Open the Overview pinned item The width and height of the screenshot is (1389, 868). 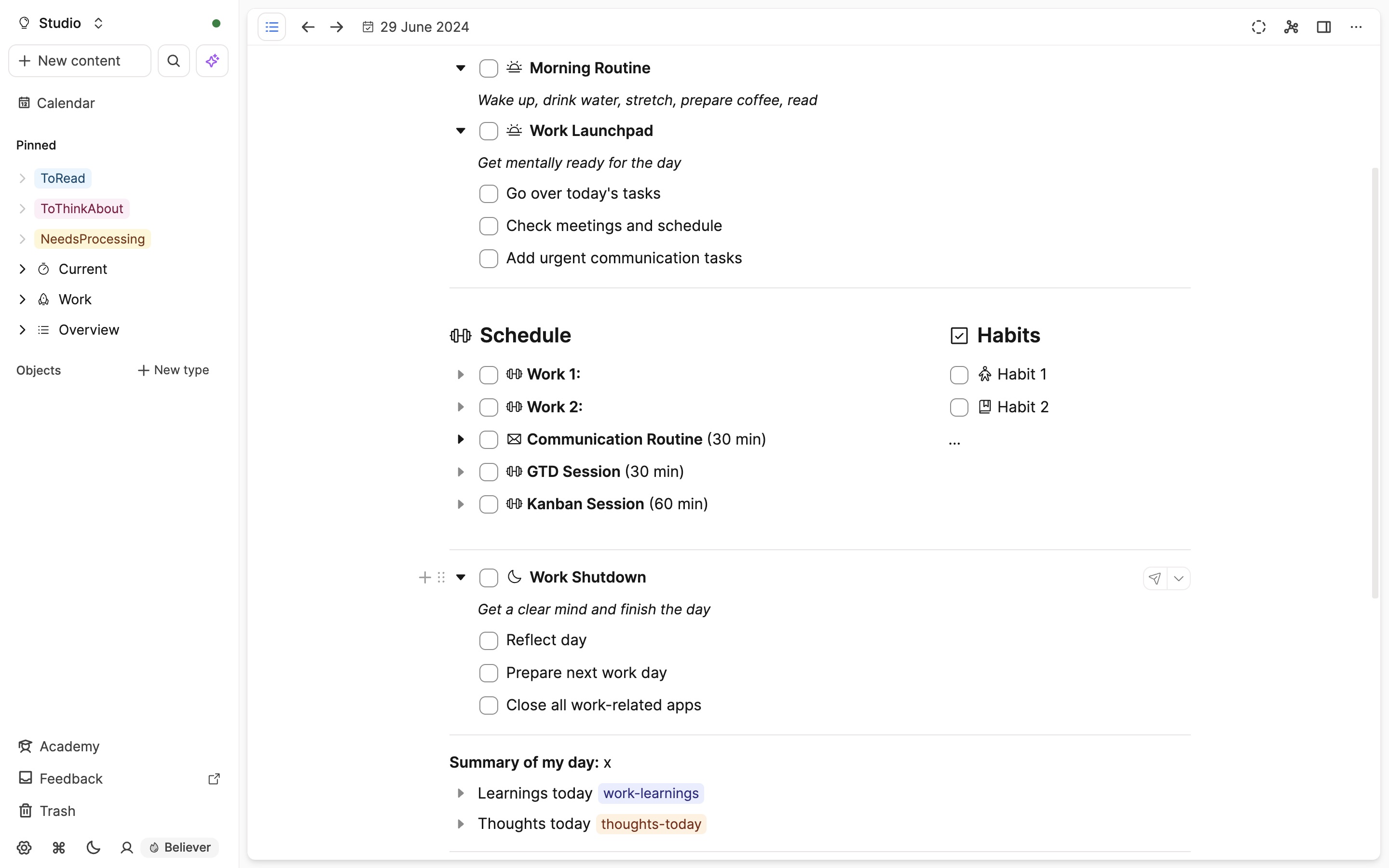click(89, 330)
